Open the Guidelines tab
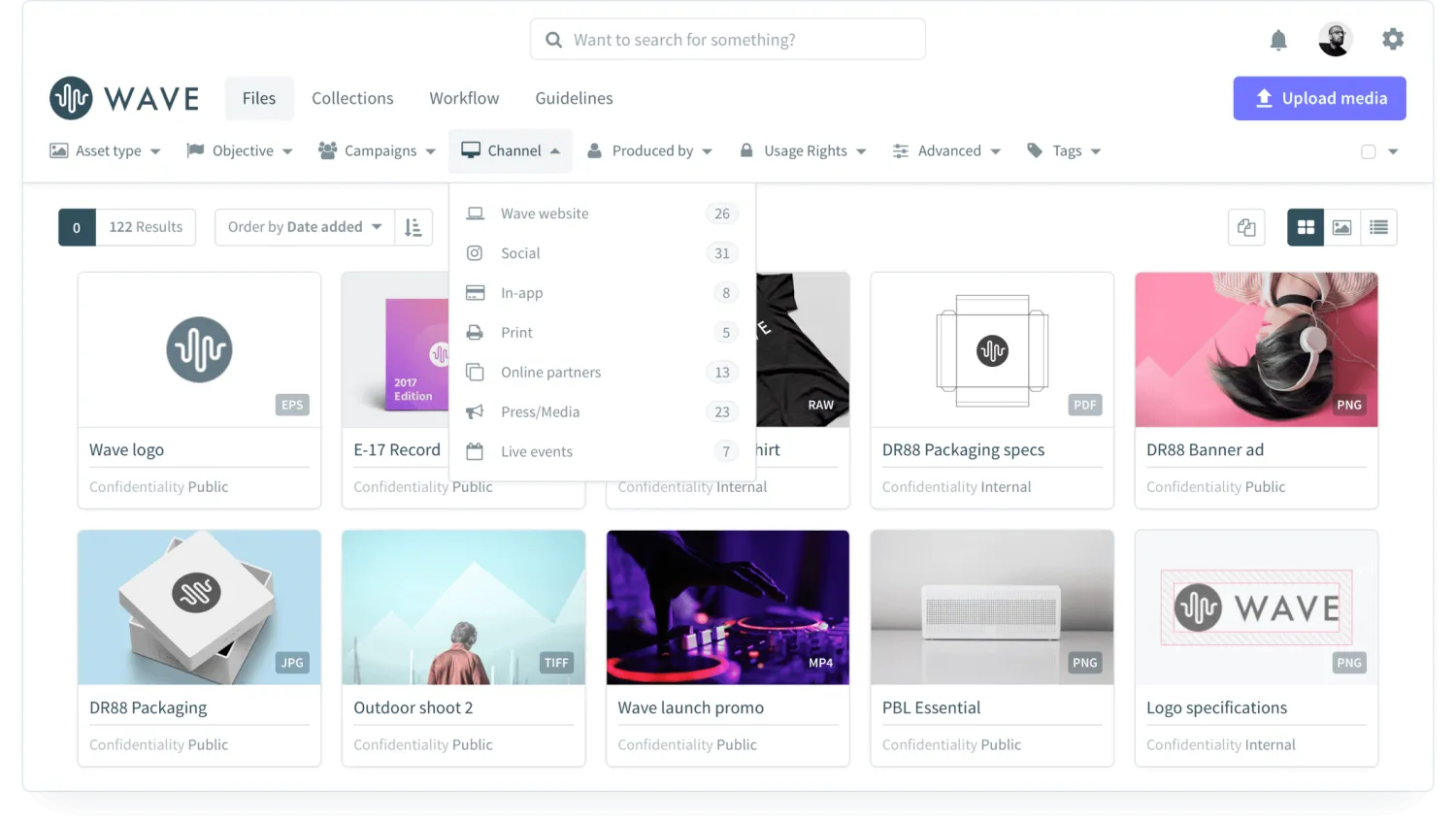1456x820 pixels. pos(574,98)
